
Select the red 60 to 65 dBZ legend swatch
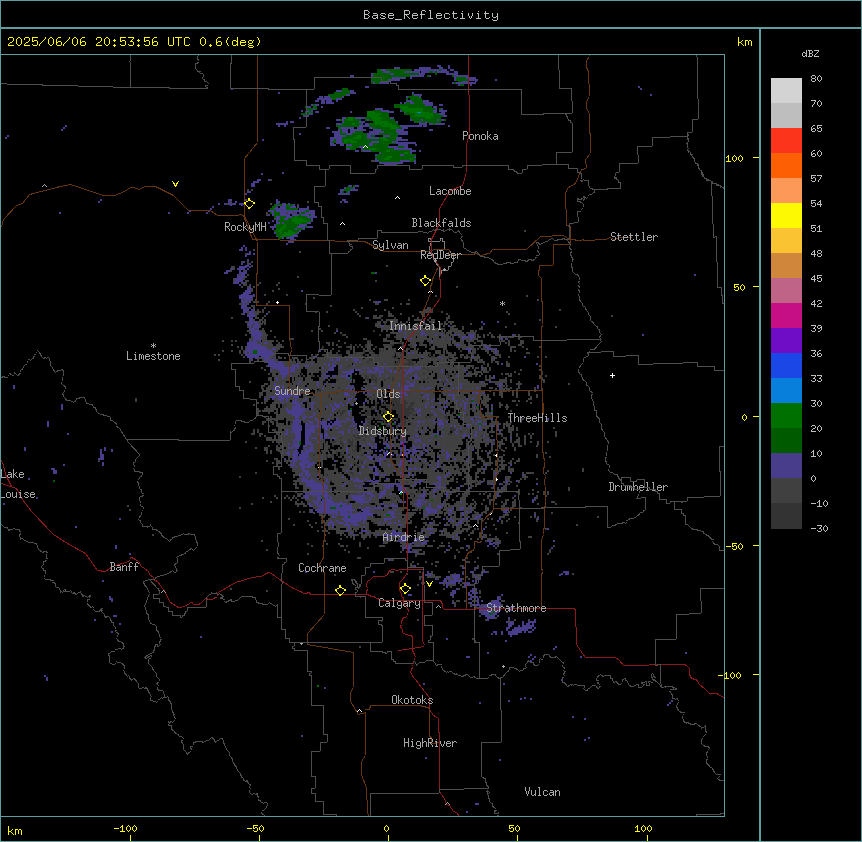coord(786,140)
